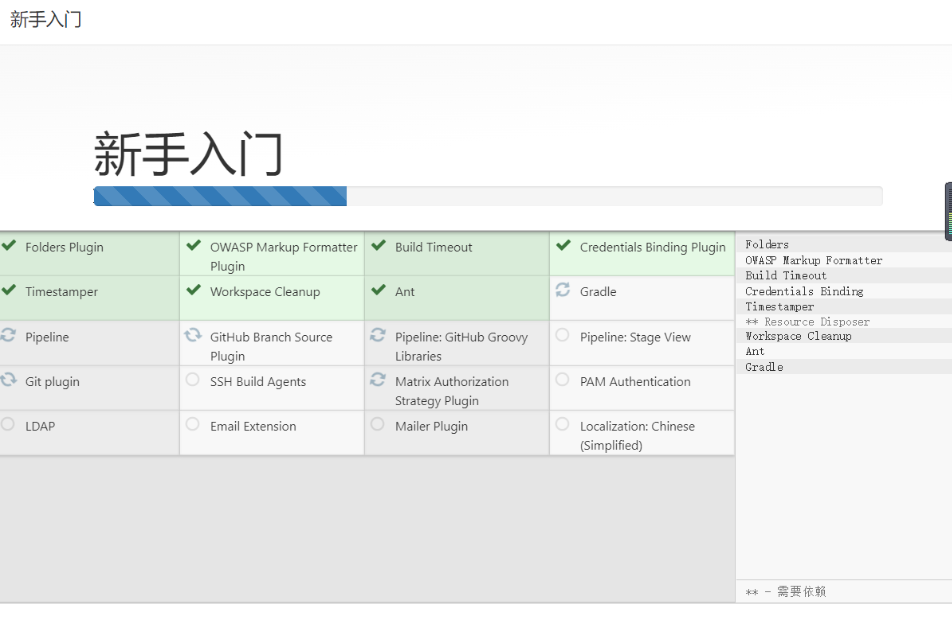Select the Folders Plugin label
The height and width of the screenshot is (621, 952).
pyautogui.click(x=64, y=247)
